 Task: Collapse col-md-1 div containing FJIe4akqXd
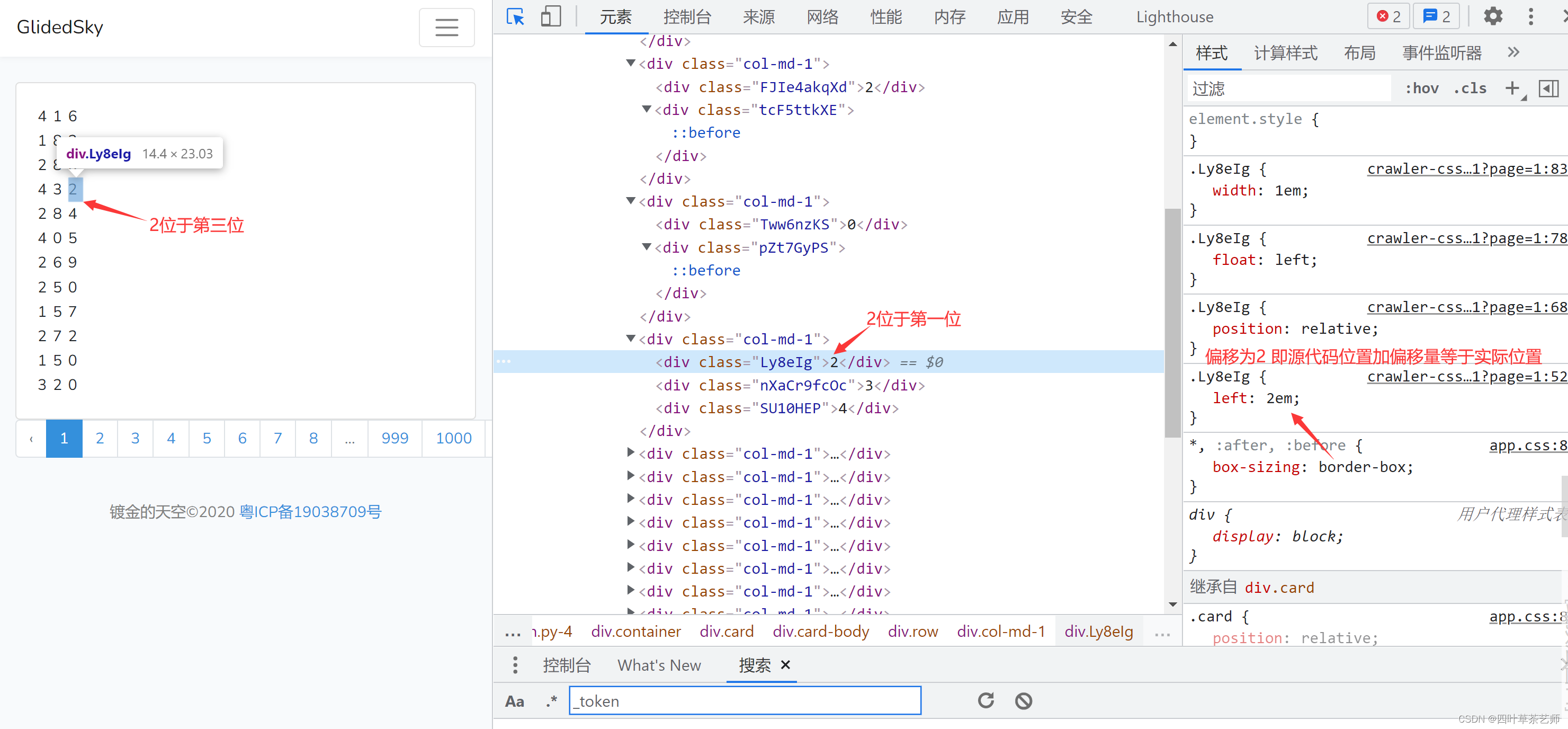coord(631,64)
